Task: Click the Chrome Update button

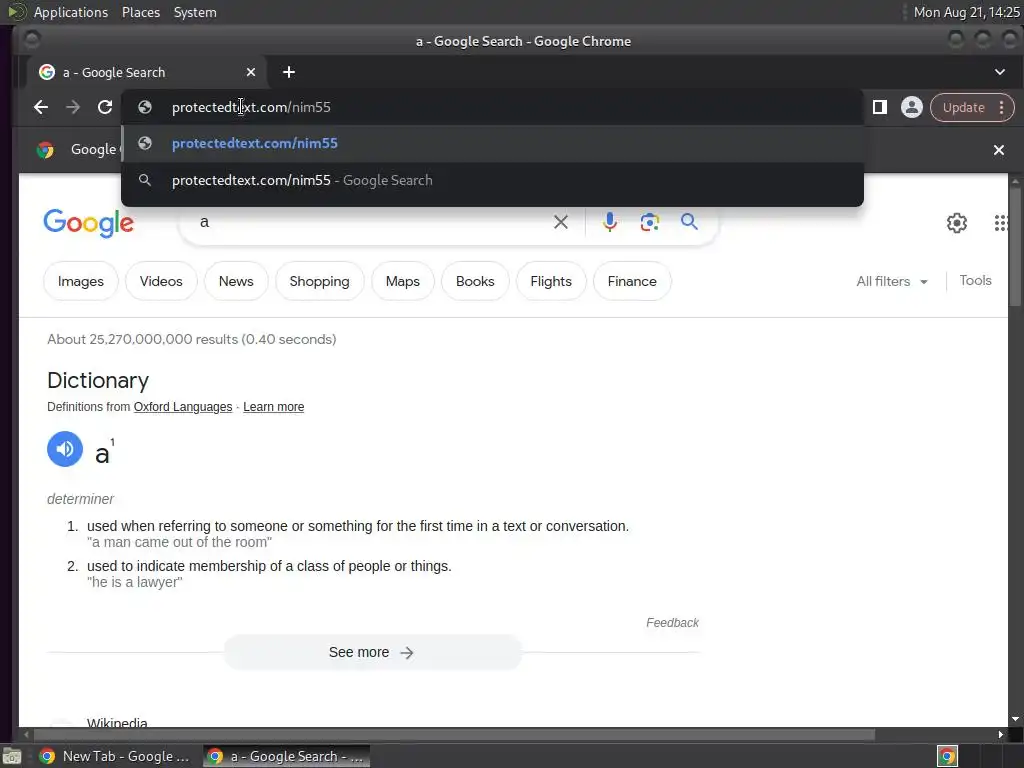Action: [x=963, y=107]
